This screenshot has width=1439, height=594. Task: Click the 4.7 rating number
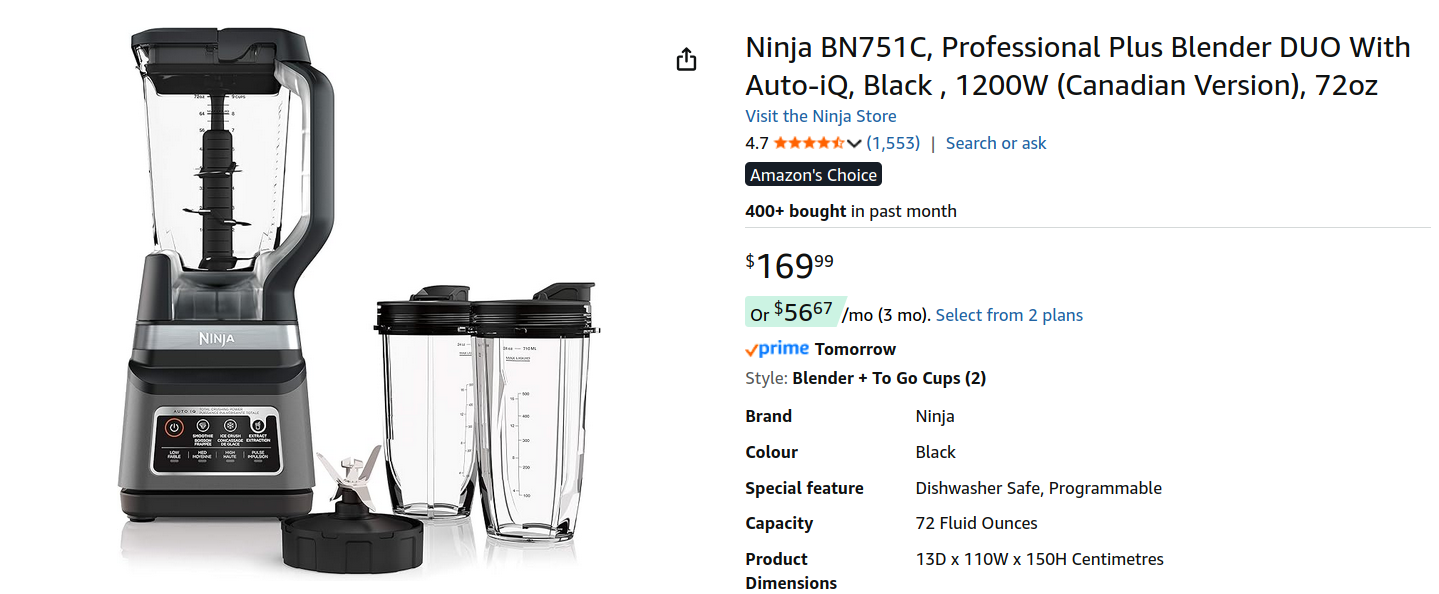756,143
